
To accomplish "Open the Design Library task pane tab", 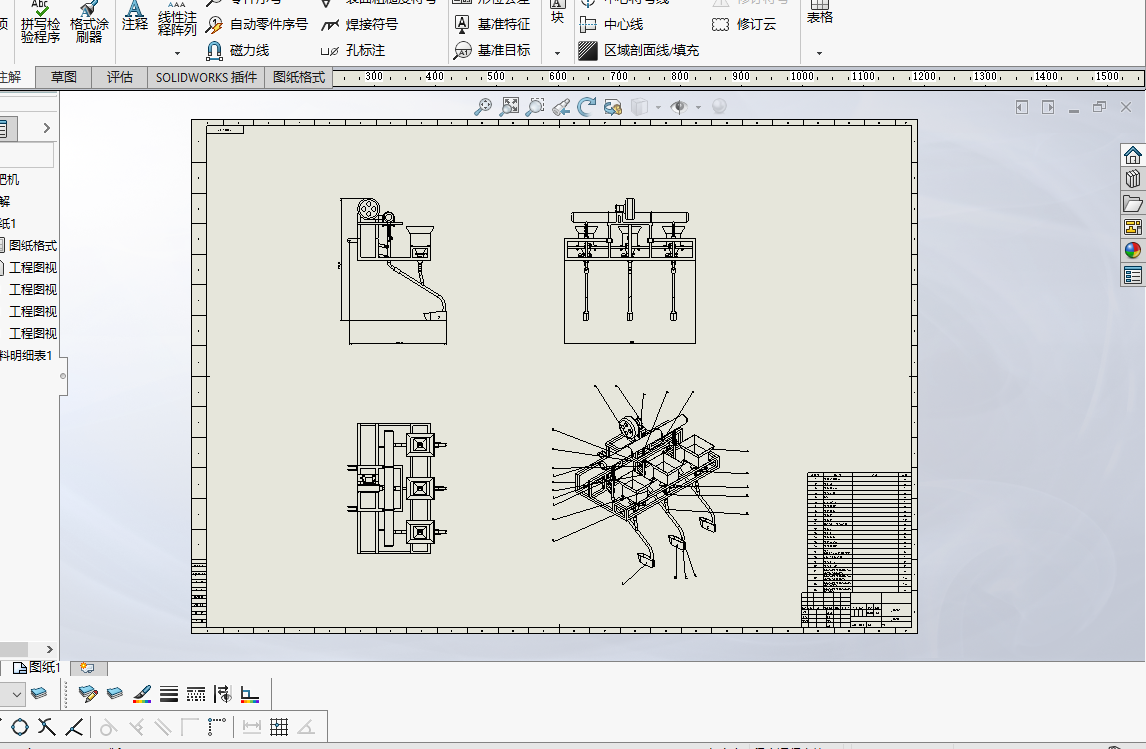I will pyautogui.click(x=1133, y=179).
